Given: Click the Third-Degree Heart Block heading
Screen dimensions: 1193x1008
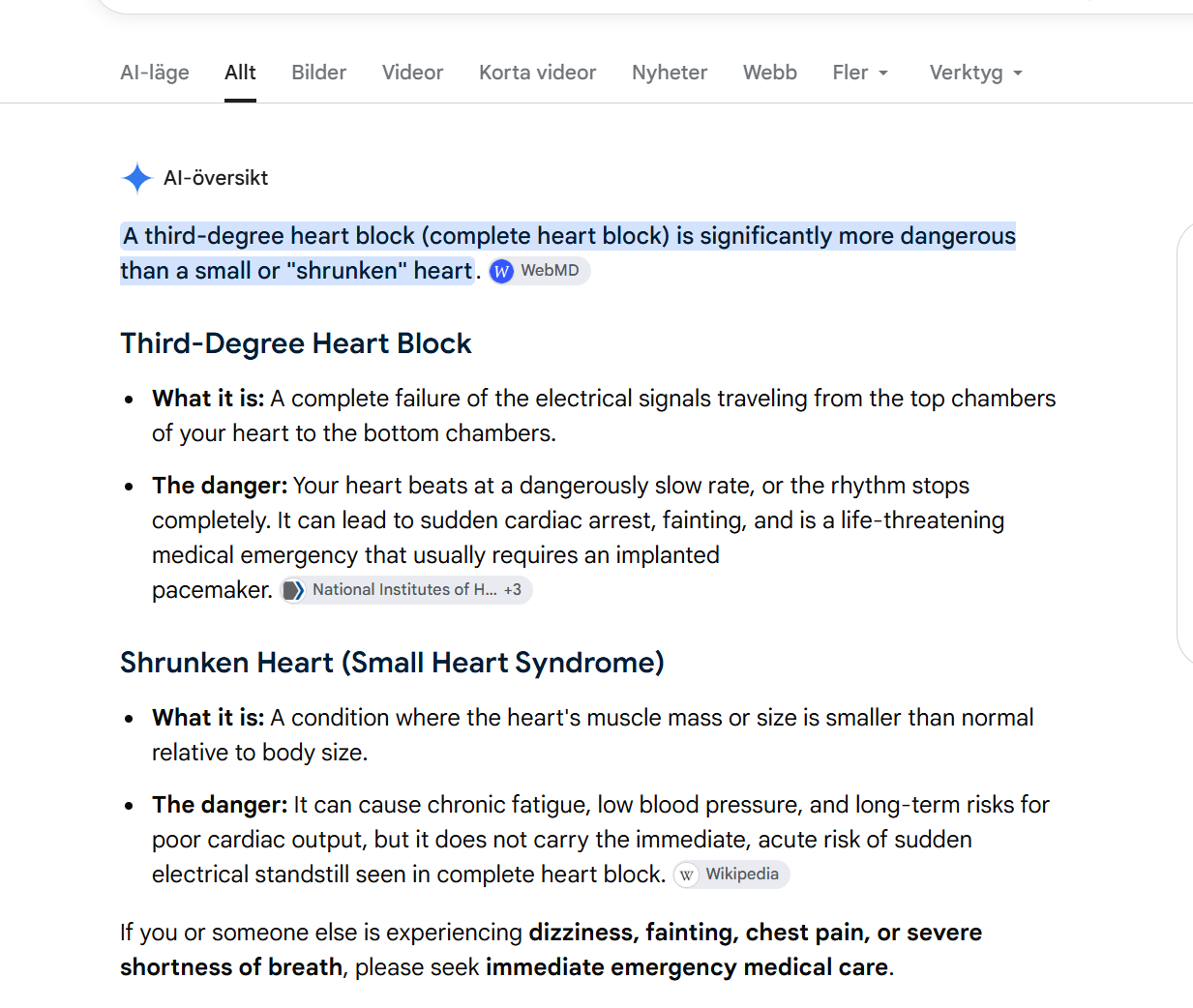Looking at the screenshot, I should pos(296,343).
